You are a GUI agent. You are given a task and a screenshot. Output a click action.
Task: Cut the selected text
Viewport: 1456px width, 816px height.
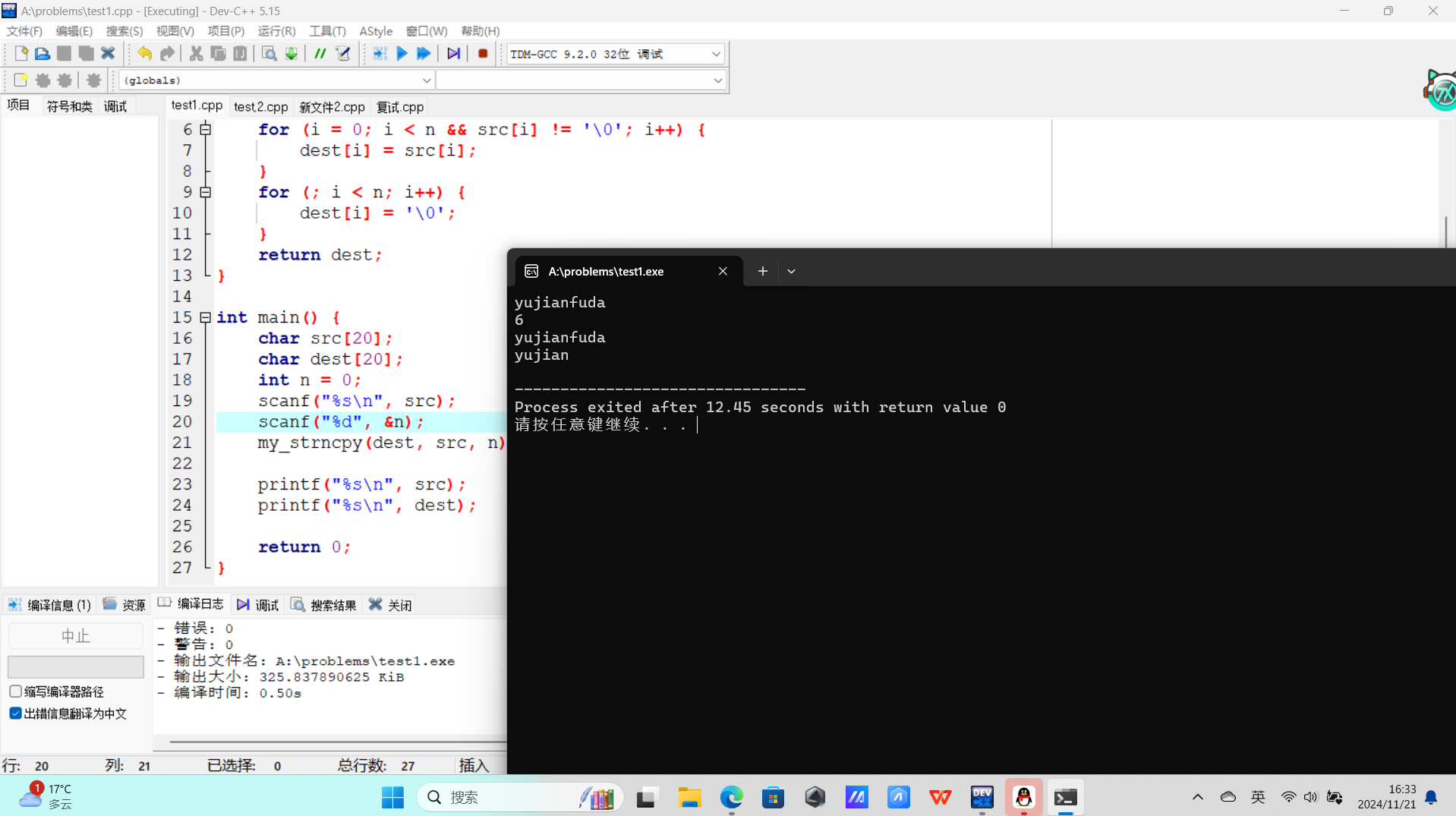(196, 54)
